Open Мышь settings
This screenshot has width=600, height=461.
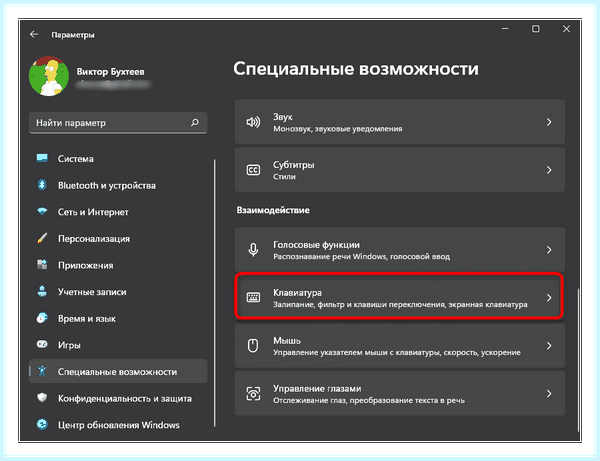pyautogui.click(x=399, y=345)
